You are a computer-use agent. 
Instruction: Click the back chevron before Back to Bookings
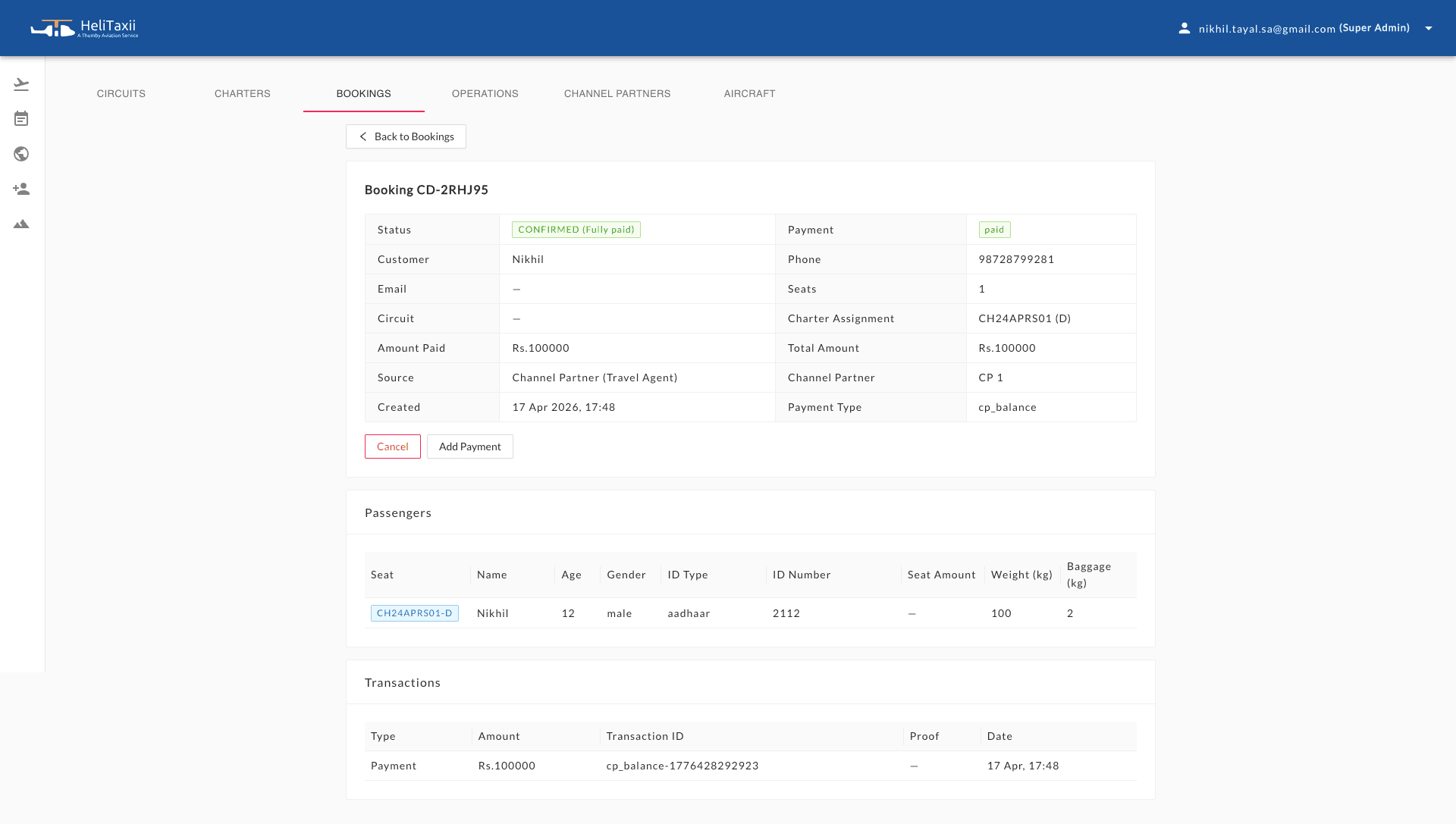(x=363, y=136)
